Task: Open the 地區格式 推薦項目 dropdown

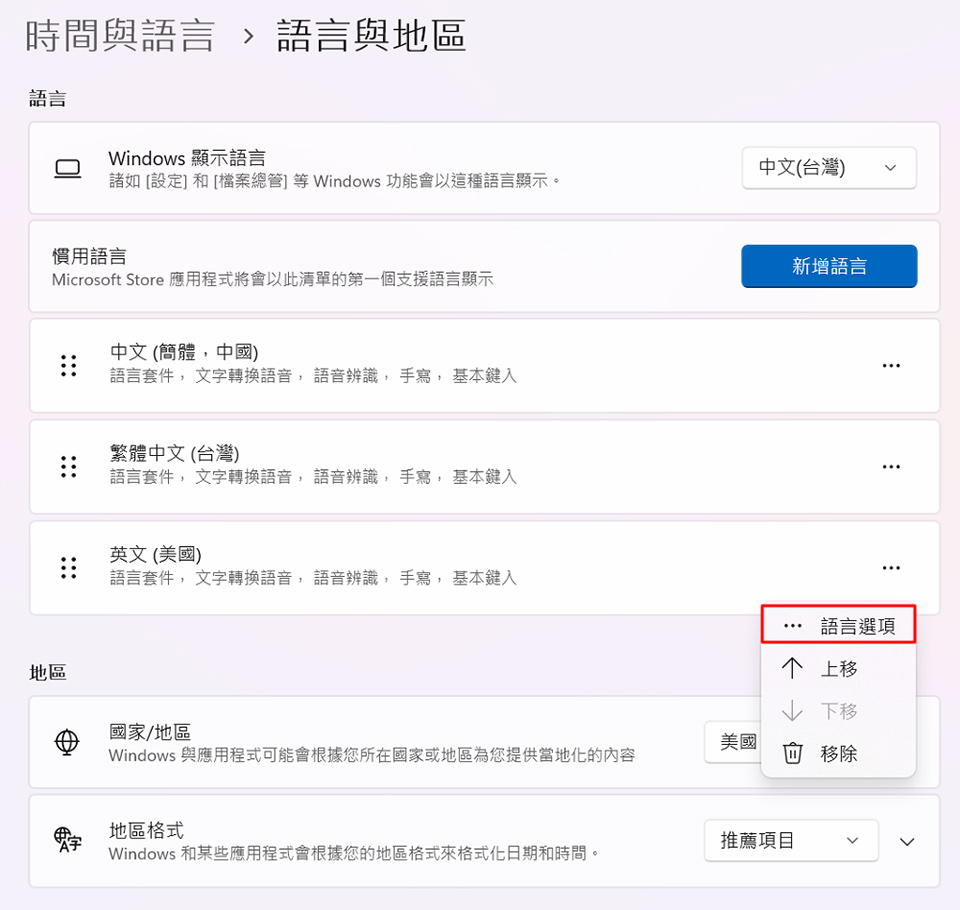Action: (x=790, y=841)
